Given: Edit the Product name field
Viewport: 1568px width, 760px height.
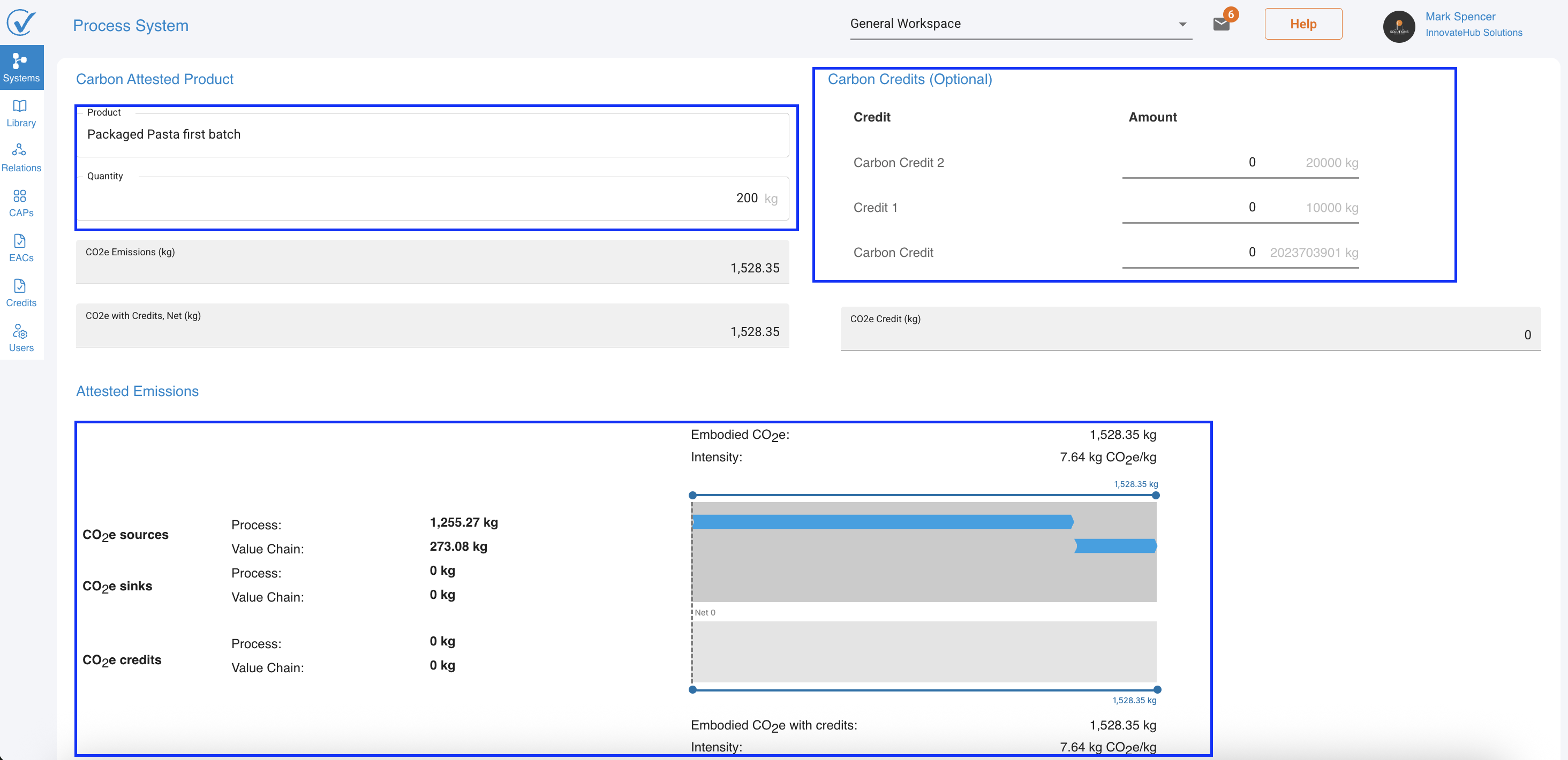Looking at the screenshot, I should point(432,134).
